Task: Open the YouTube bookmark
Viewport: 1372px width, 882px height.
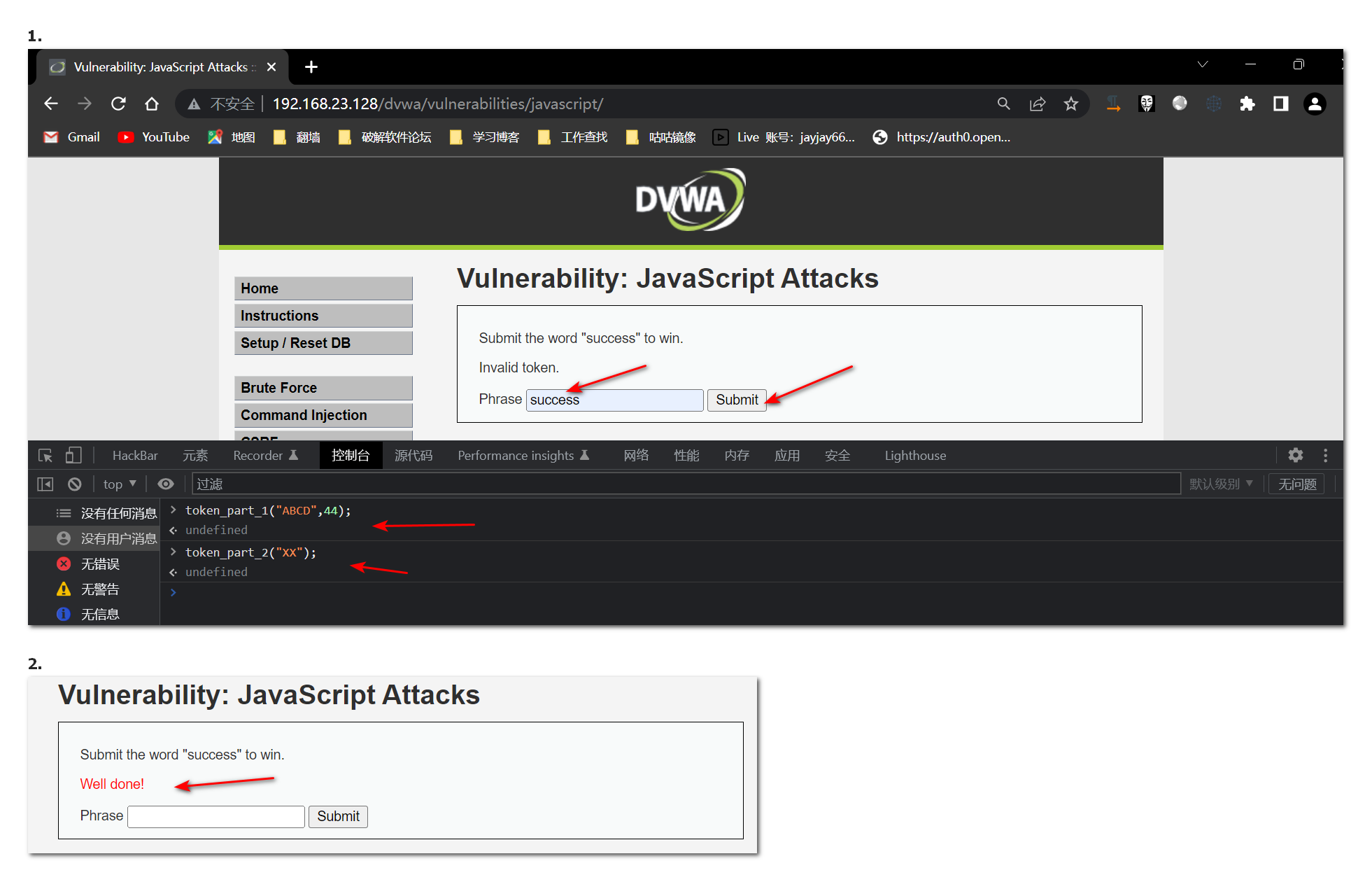Action: coord(155,137)
